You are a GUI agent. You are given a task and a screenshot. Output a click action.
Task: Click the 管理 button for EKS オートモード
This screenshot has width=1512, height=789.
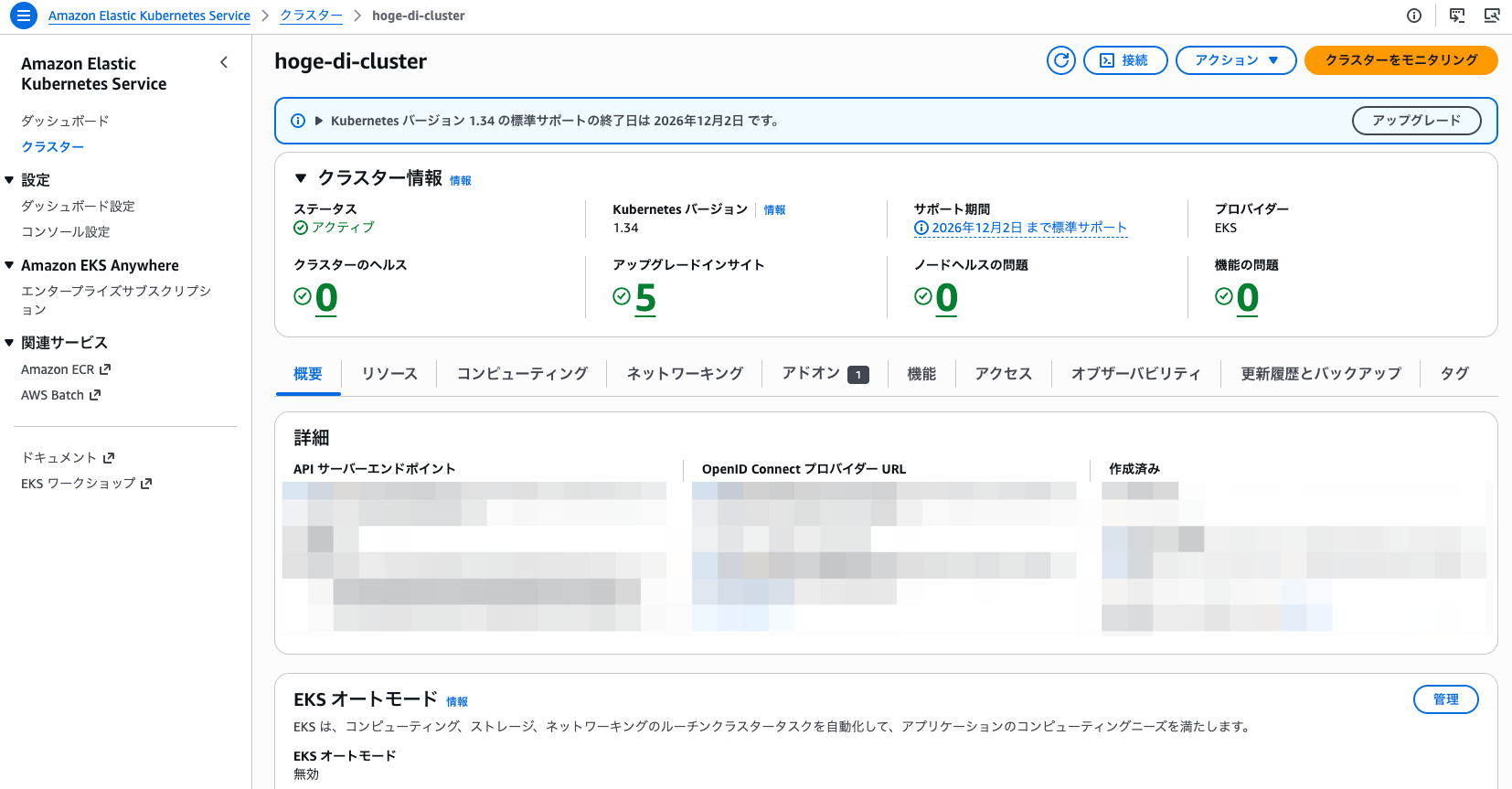[x=1446, y=699]
